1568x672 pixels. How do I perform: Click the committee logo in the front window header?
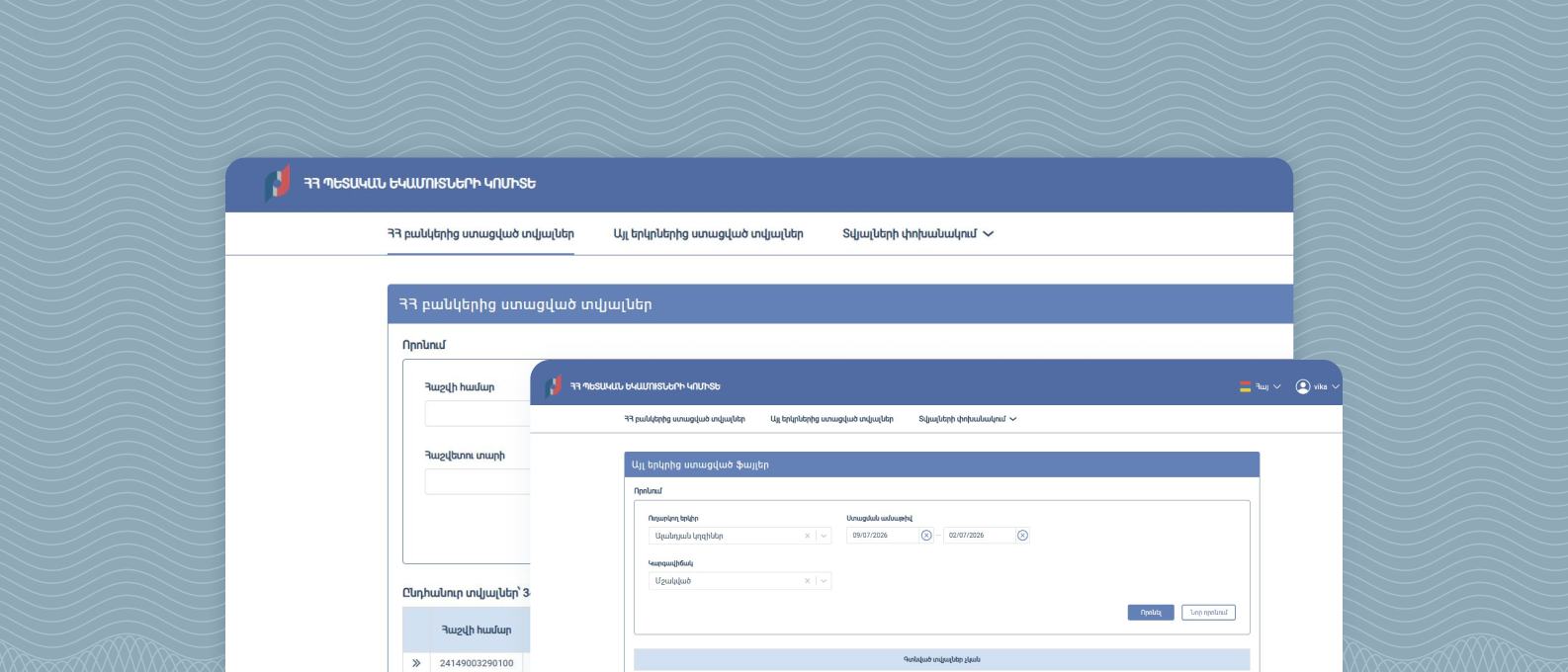pyautogui.click(x=554, y=385)
